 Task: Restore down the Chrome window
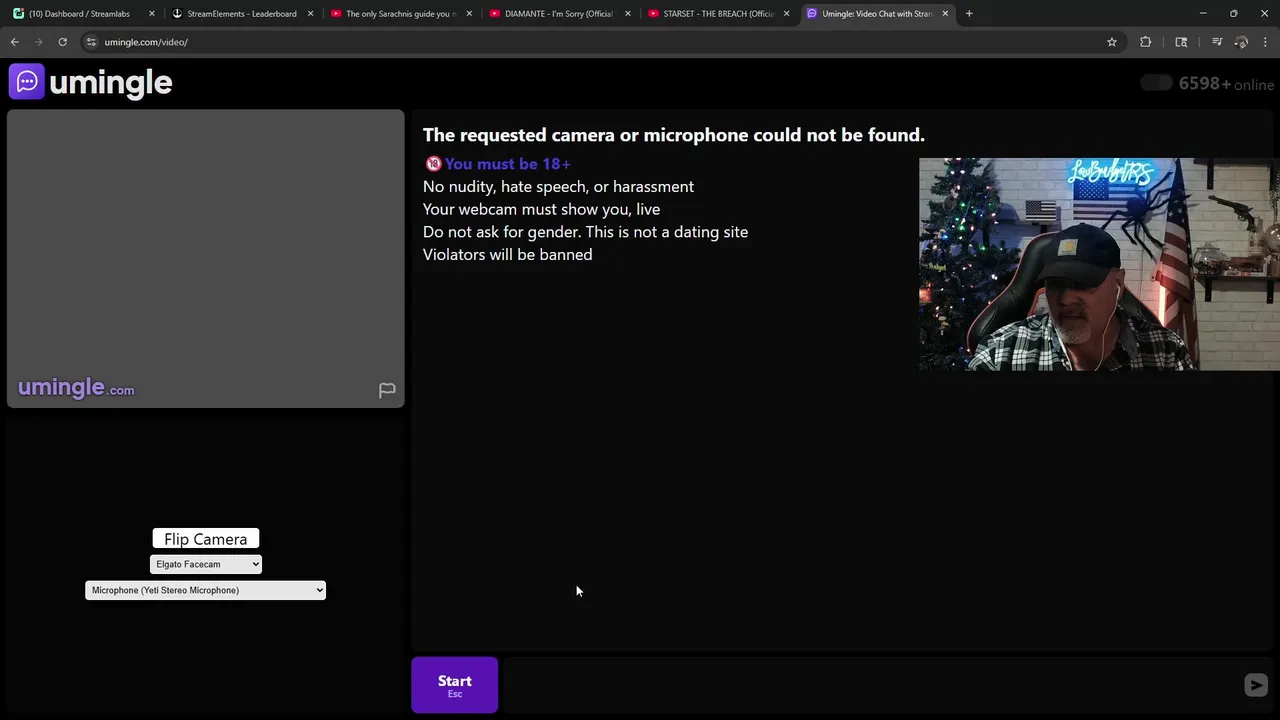[1234, 14]
